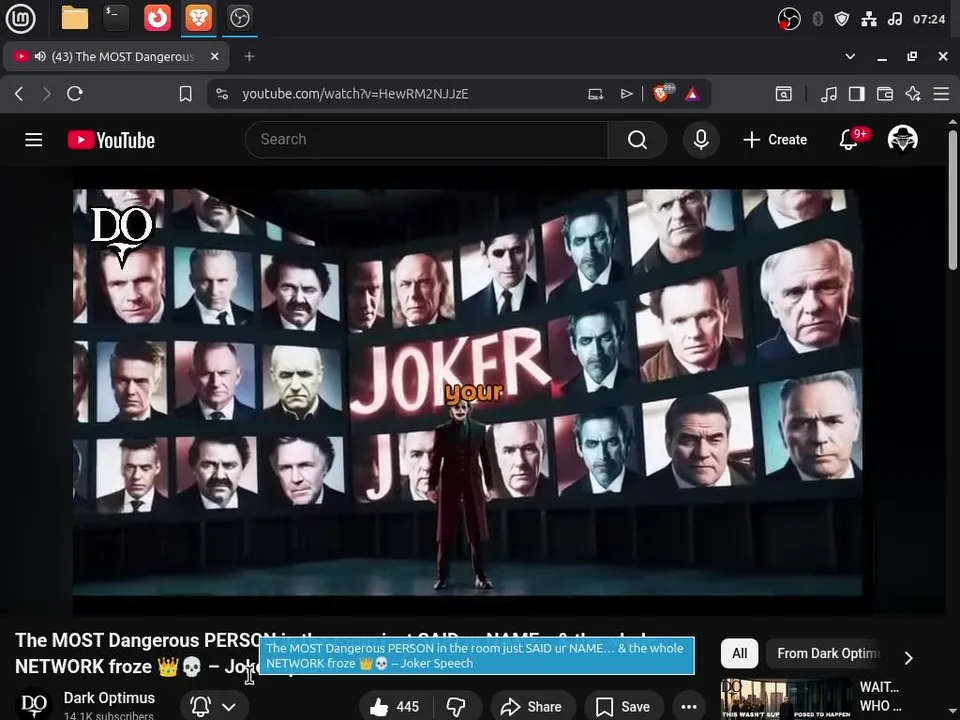View site information icon in address bar
Image resolution: width=960 pixels, height=720 pixels.
point(222,94)
